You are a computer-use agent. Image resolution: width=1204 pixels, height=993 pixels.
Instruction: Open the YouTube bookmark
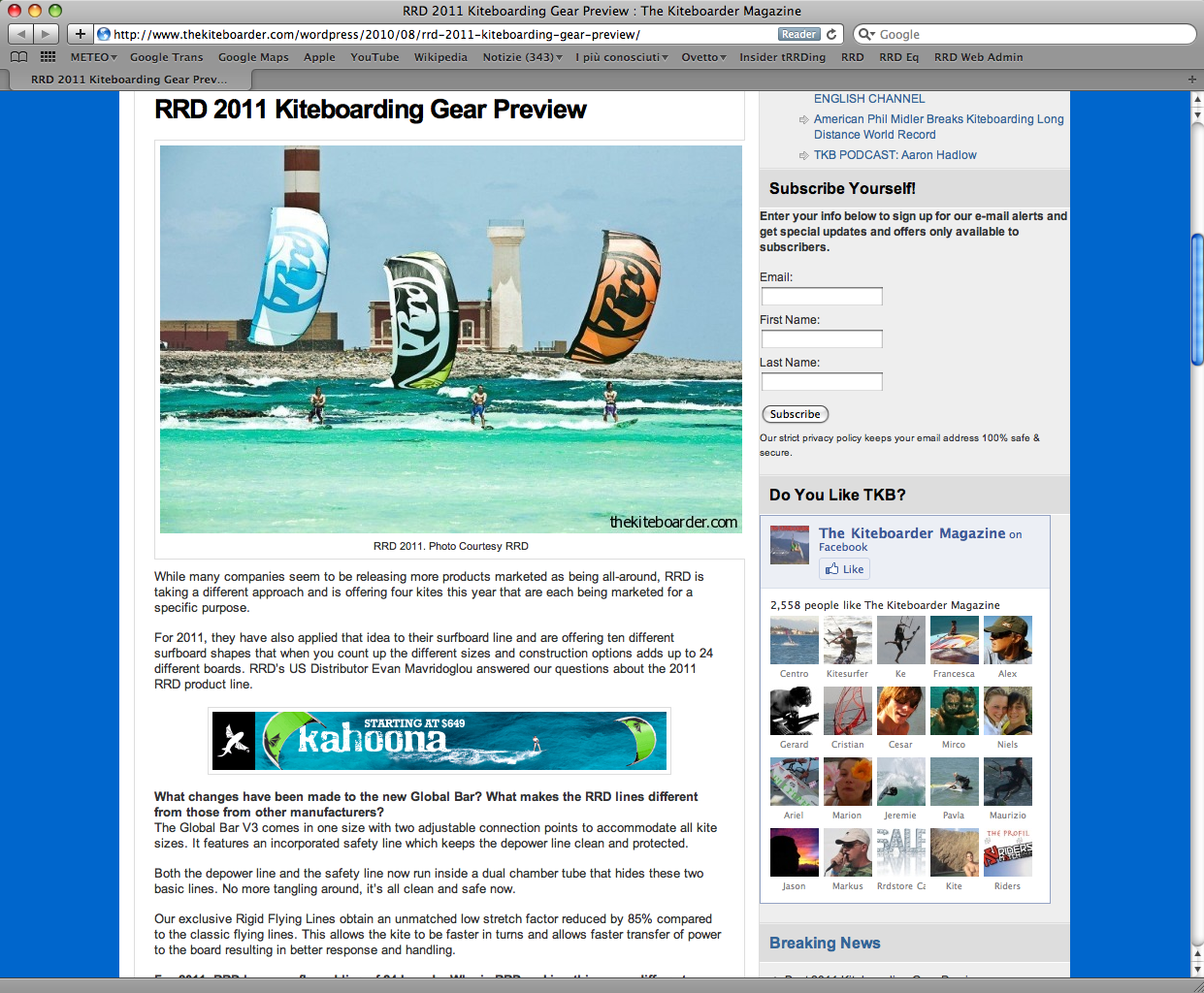(374, 57)
